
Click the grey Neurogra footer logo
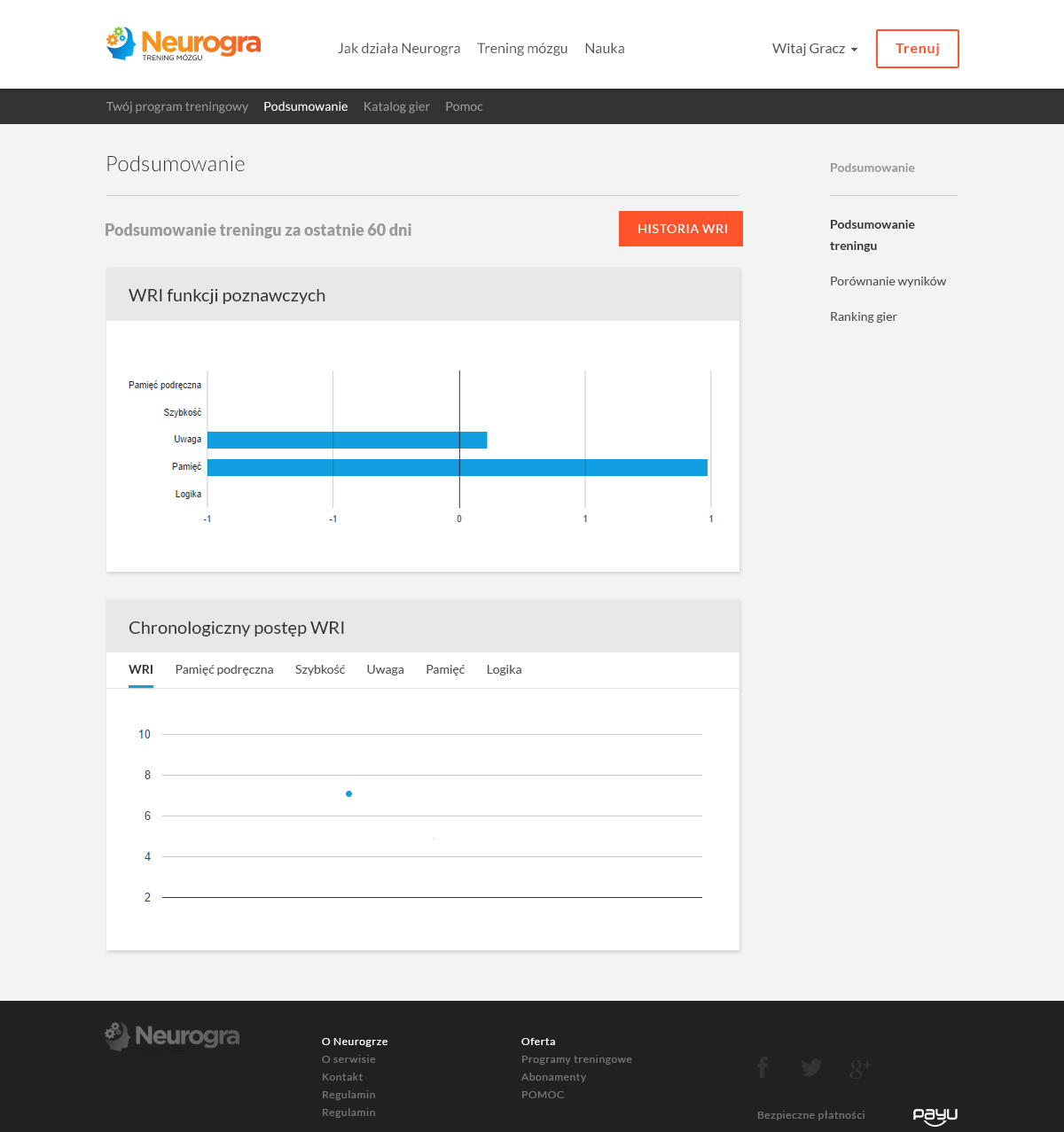[x=172, y=1036]
